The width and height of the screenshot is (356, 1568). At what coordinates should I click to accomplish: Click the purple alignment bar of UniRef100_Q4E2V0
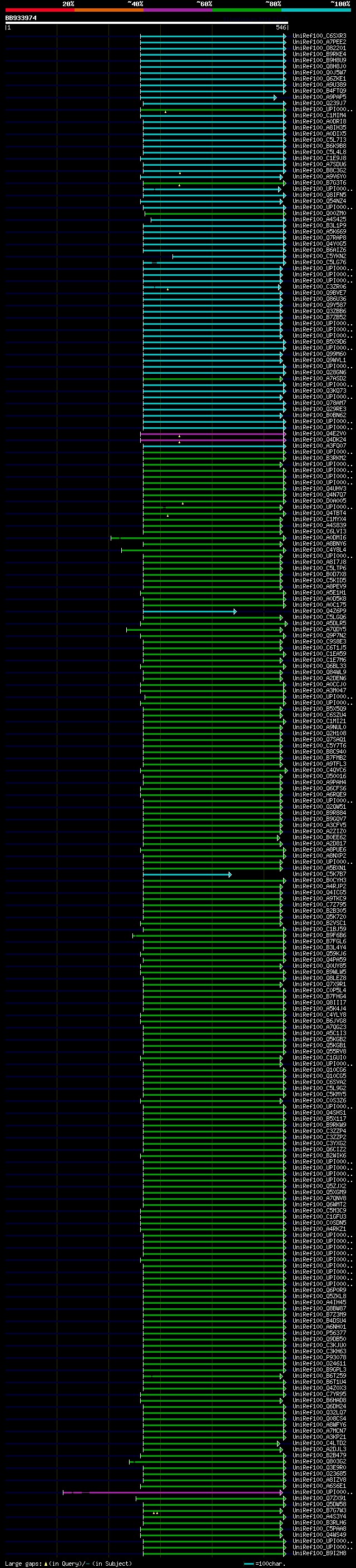point(213,433)
